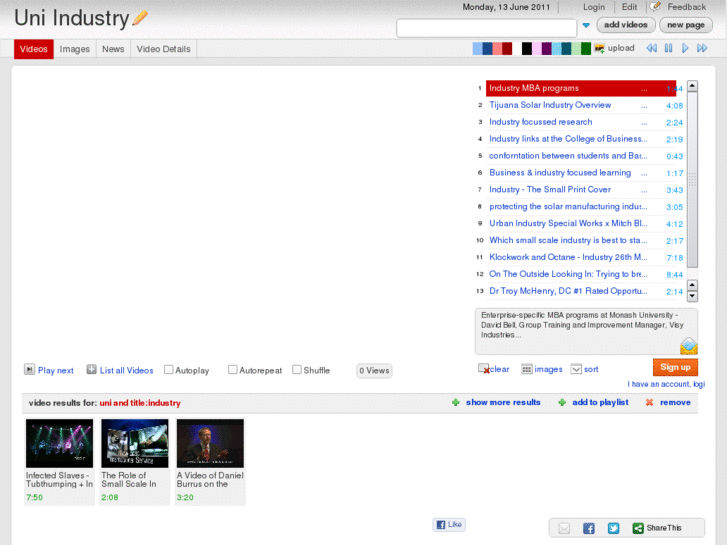This screenshot has height=545, width=727.
Task: Click the upload image icon
Action: [x=599, y=48]
